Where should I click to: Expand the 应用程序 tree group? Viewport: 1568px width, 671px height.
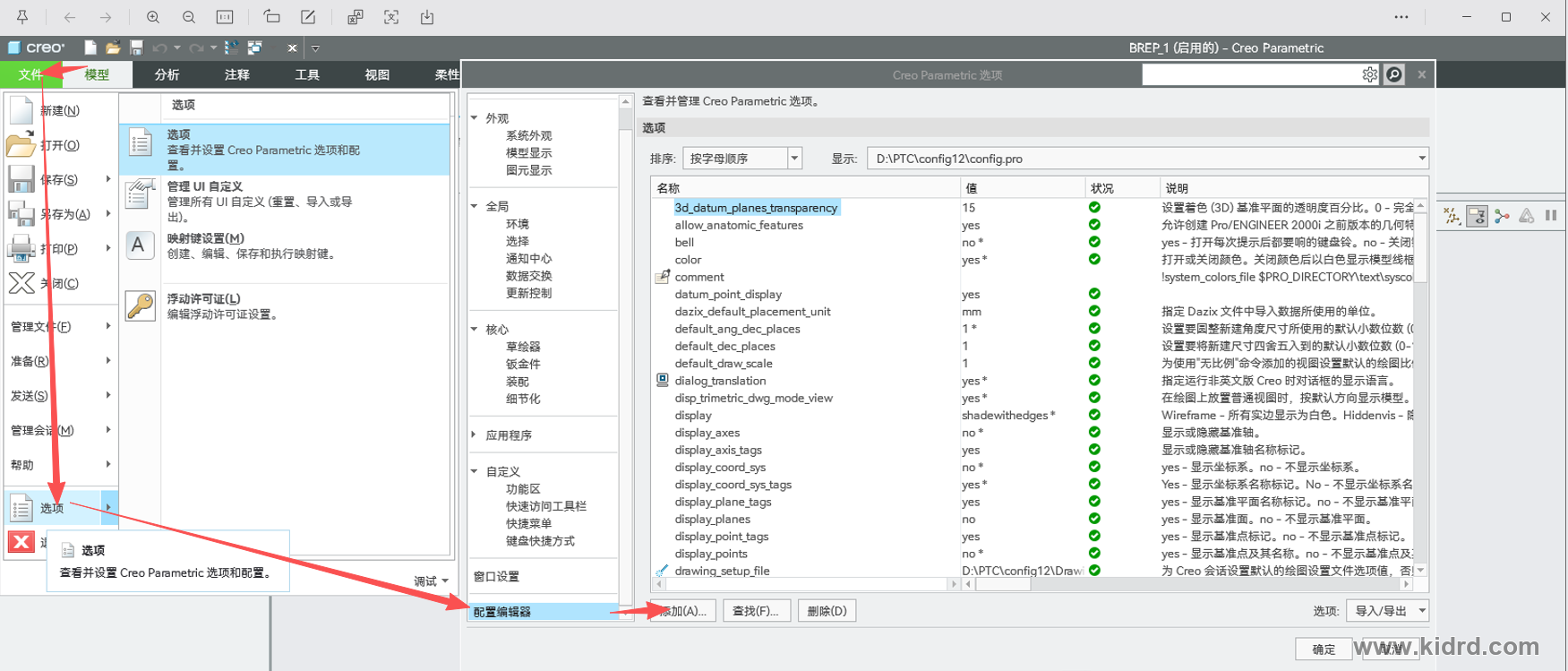pyautogui.click(x=475, y=434)
